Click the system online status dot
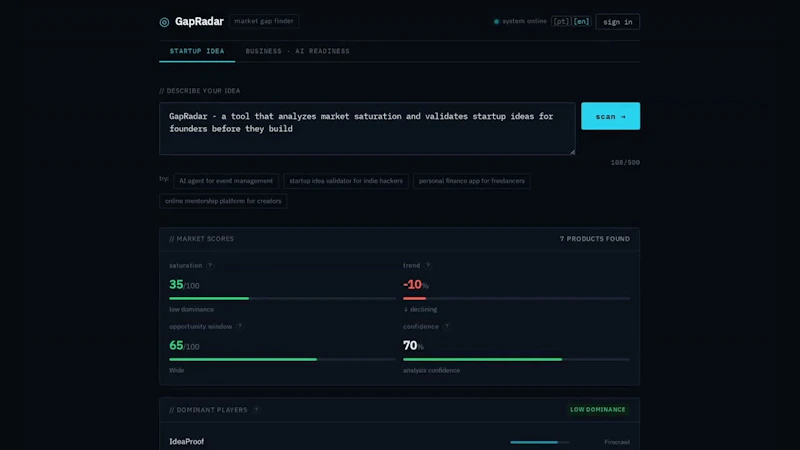800x450 pixels. click(496, 21)
